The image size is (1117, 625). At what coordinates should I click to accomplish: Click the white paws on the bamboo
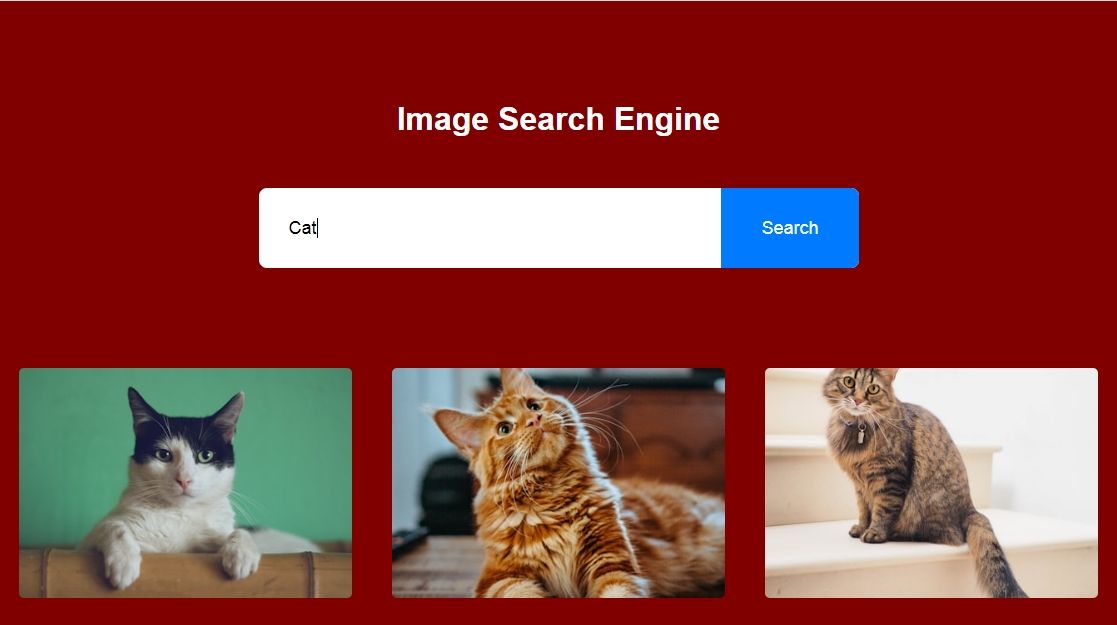pyautogui.click(x=182, y=559)
